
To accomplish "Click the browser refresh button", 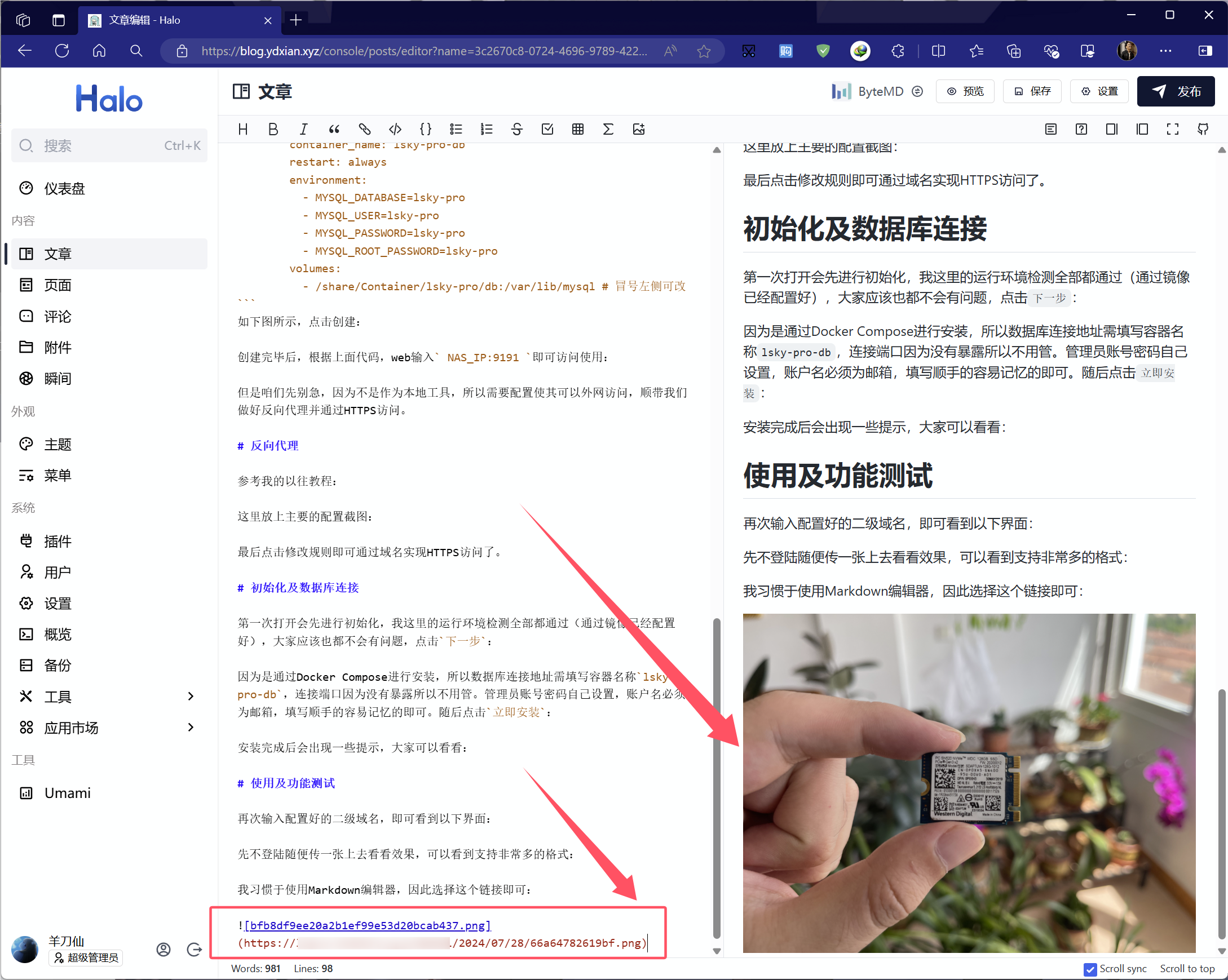I will click(x=62, y=51).
